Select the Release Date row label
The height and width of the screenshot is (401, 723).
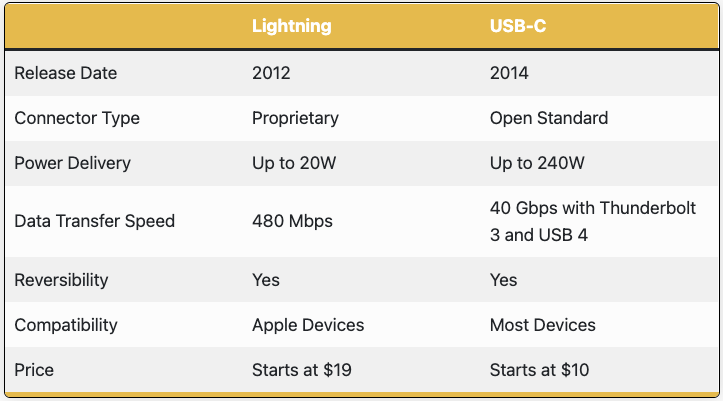pyautogui.click(x=65, y=73)
